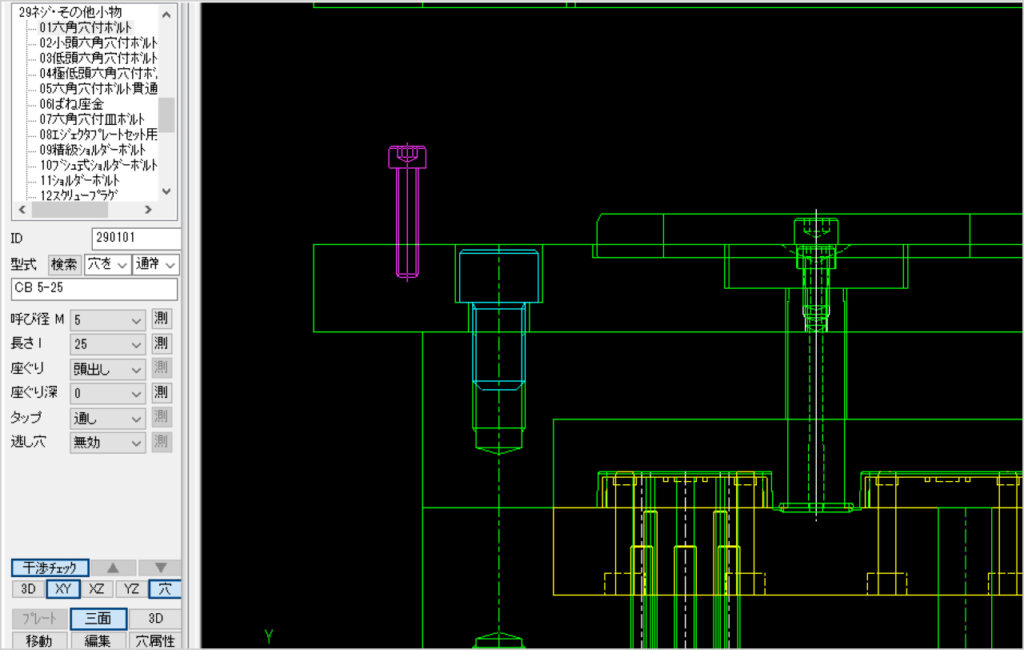Click the 測 measure button for 座ぐり深
The height and width of the screenshot is (650, 1024).
(x=161, y=393)
